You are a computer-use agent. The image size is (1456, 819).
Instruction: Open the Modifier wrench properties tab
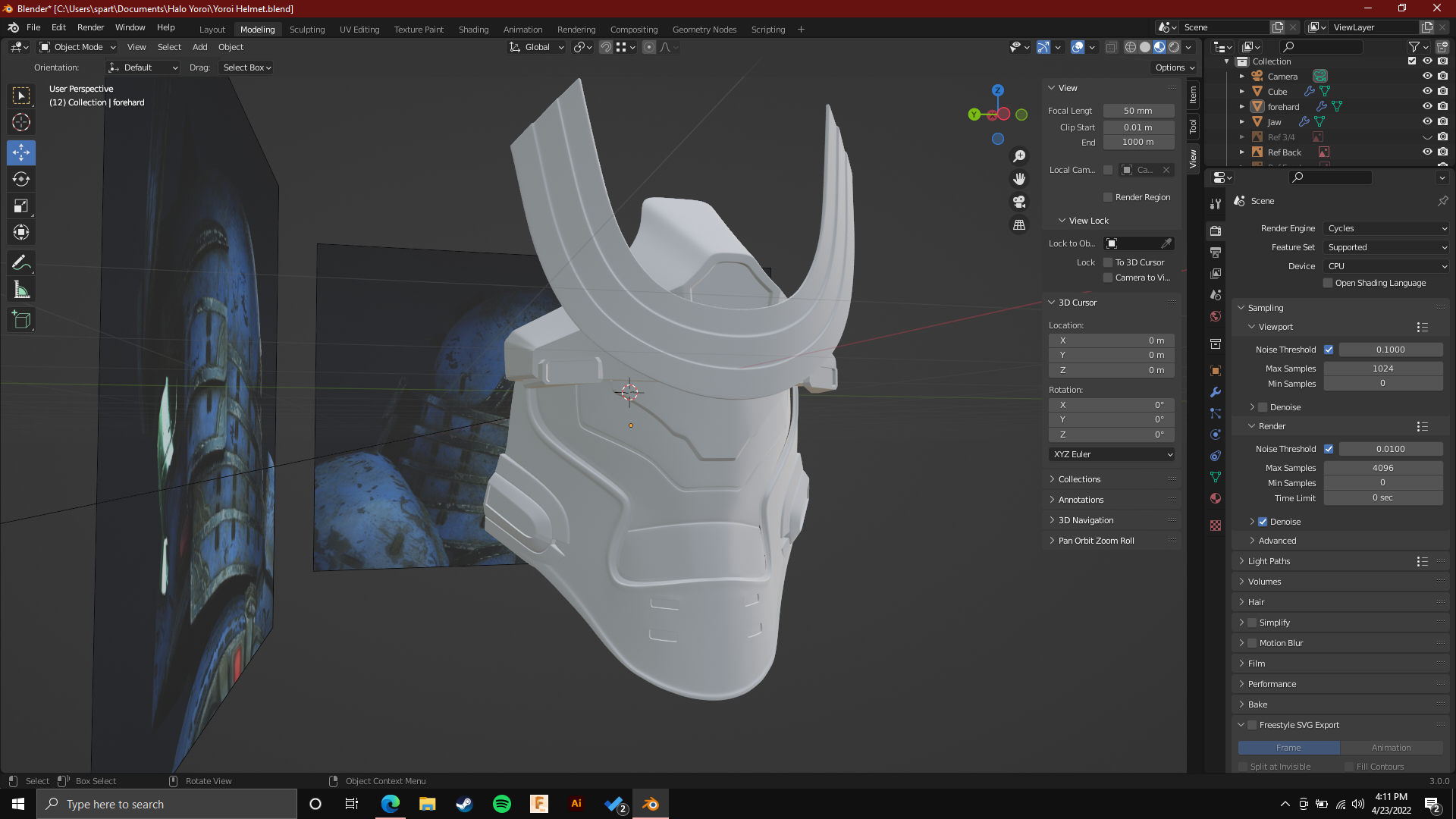pyautogui.click(x=1216, y=392)
